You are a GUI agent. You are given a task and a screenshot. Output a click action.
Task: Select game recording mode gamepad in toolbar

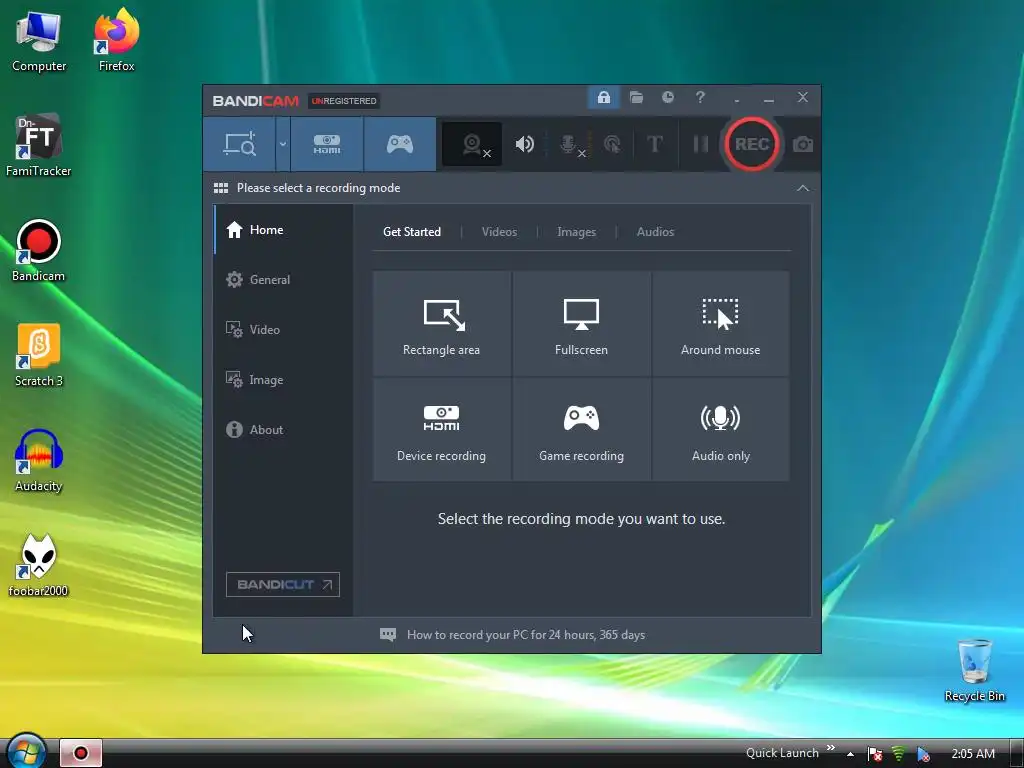tap(400, 144)
